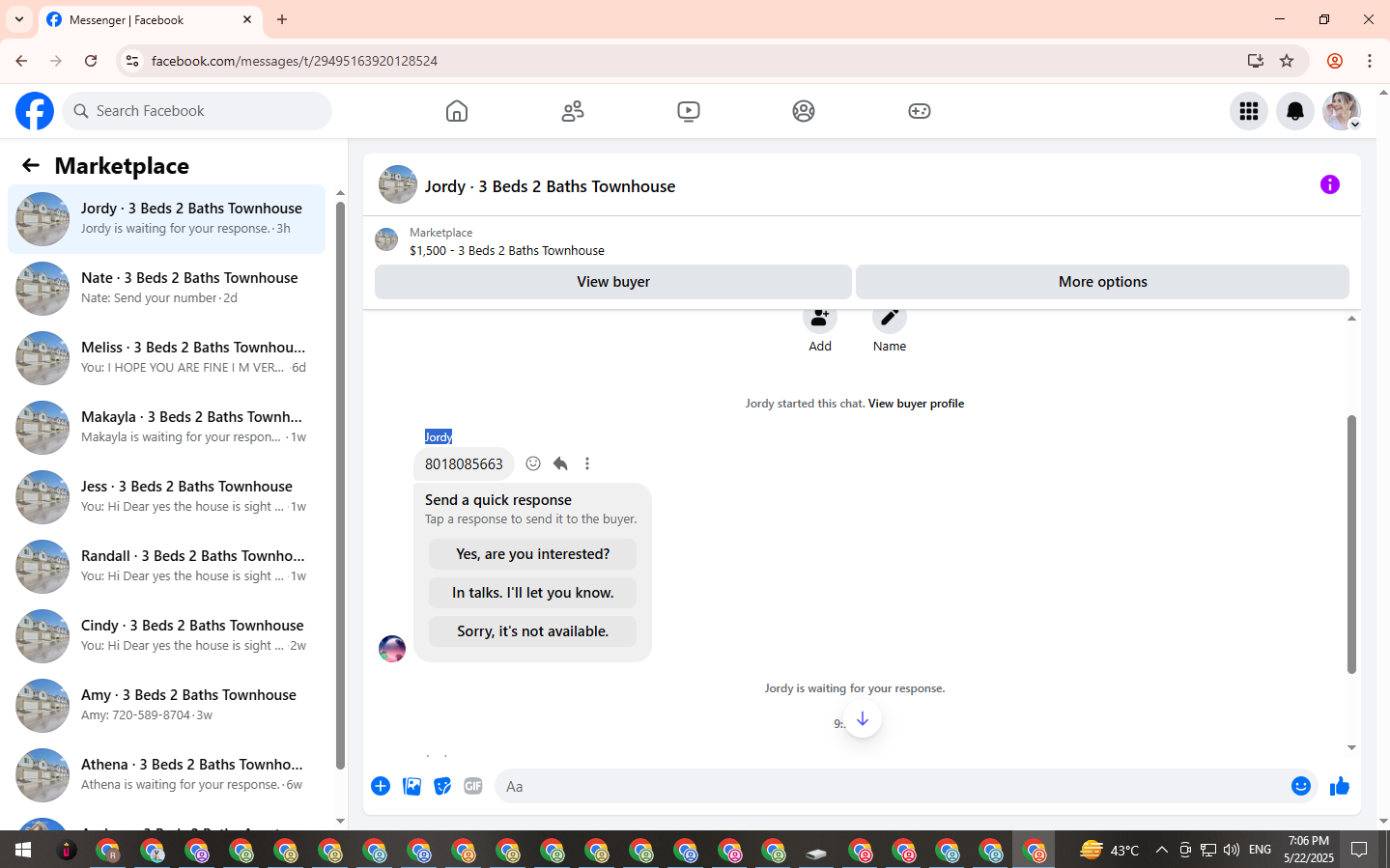The image size is (1390, 868).
Task: Open emoji picker in message box
Action: (x=1301, y=786)
